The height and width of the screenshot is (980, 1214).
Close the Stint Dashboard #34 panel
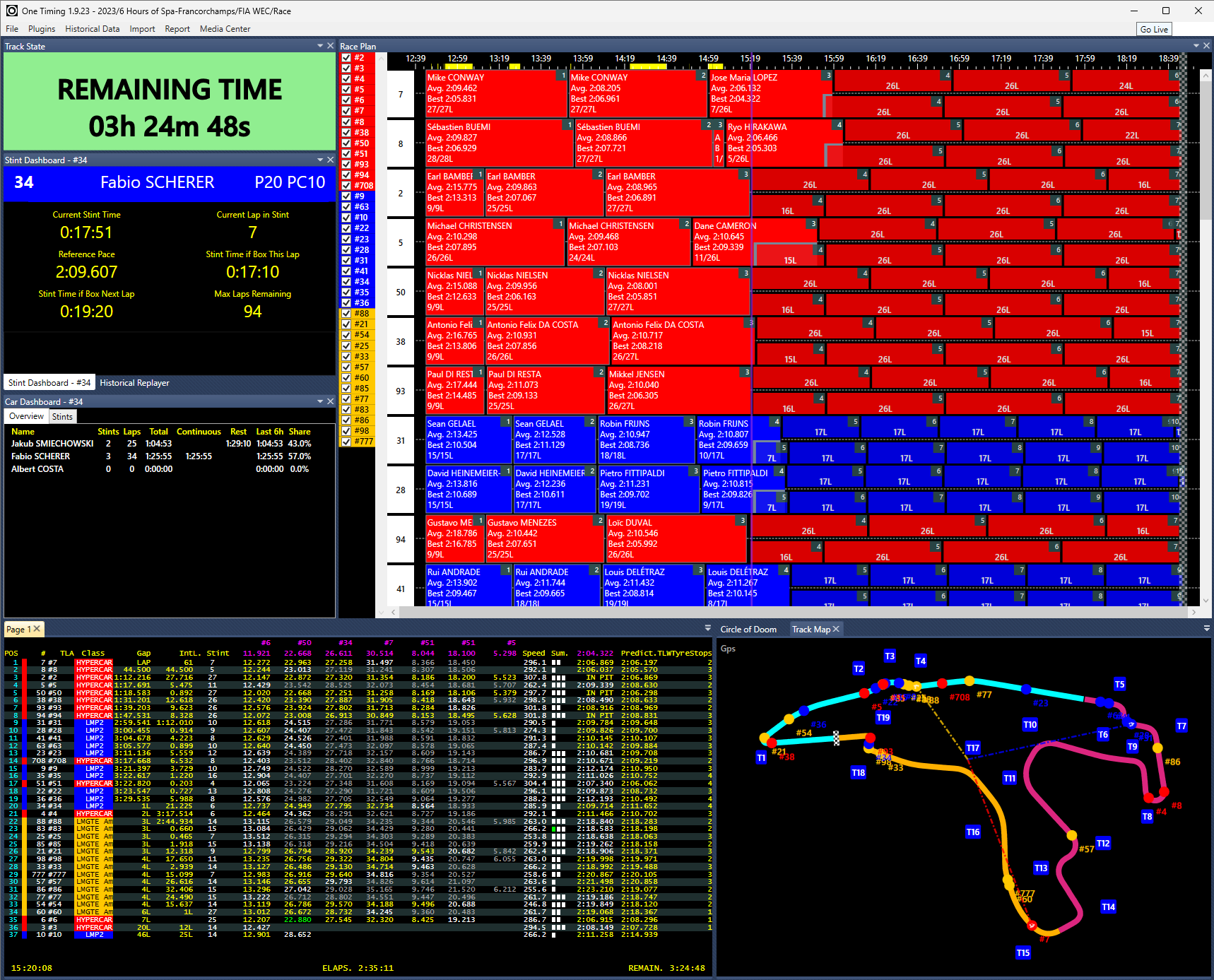pyautogui.click(x=330, y=160)
